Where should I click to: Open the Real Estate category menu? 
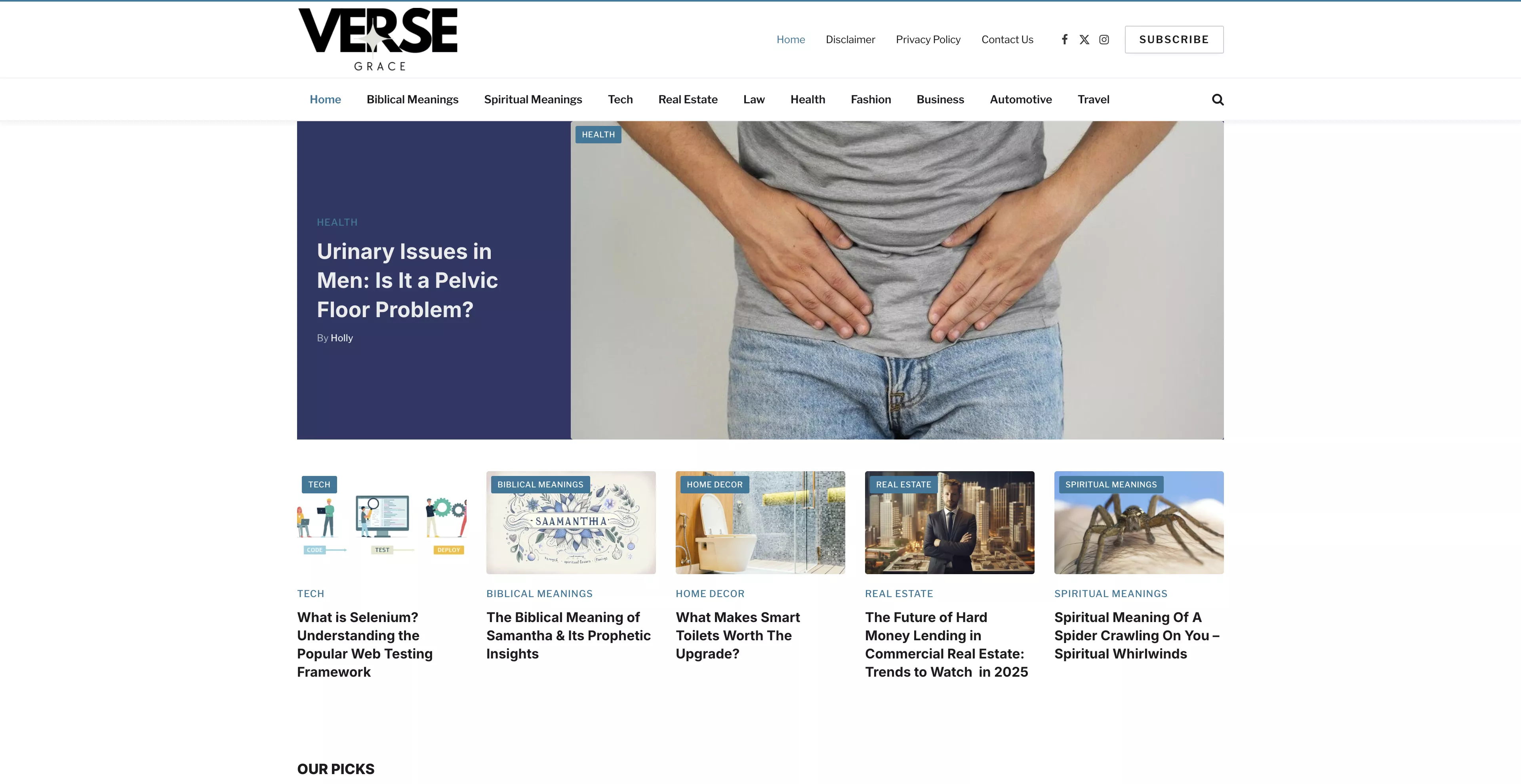pyautogui.click(x=688, y=100)
